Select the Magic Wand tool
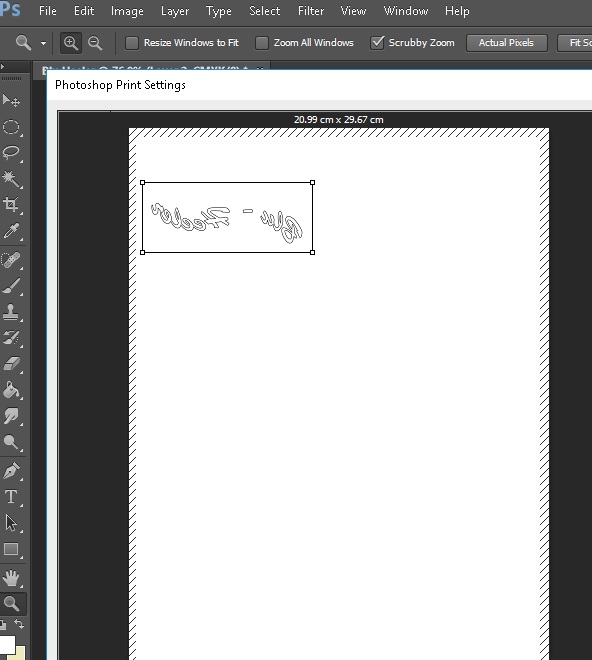This screenshot has height=660, width=592. [11, 179]
